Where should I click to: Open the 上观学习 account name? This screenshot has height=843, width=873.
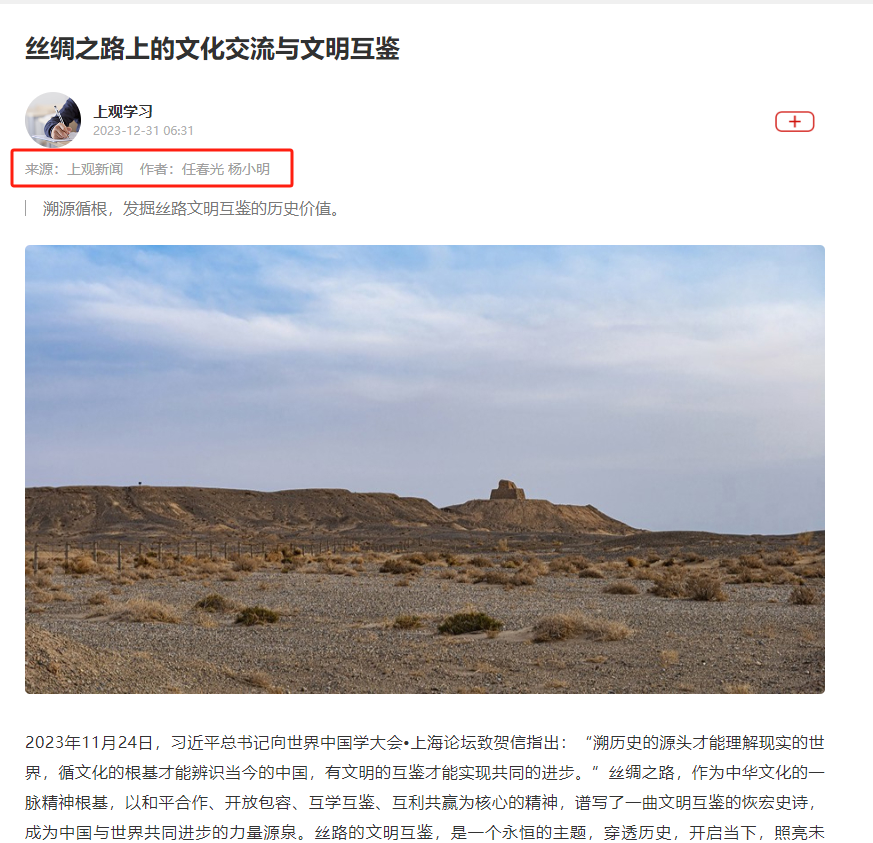123,111
